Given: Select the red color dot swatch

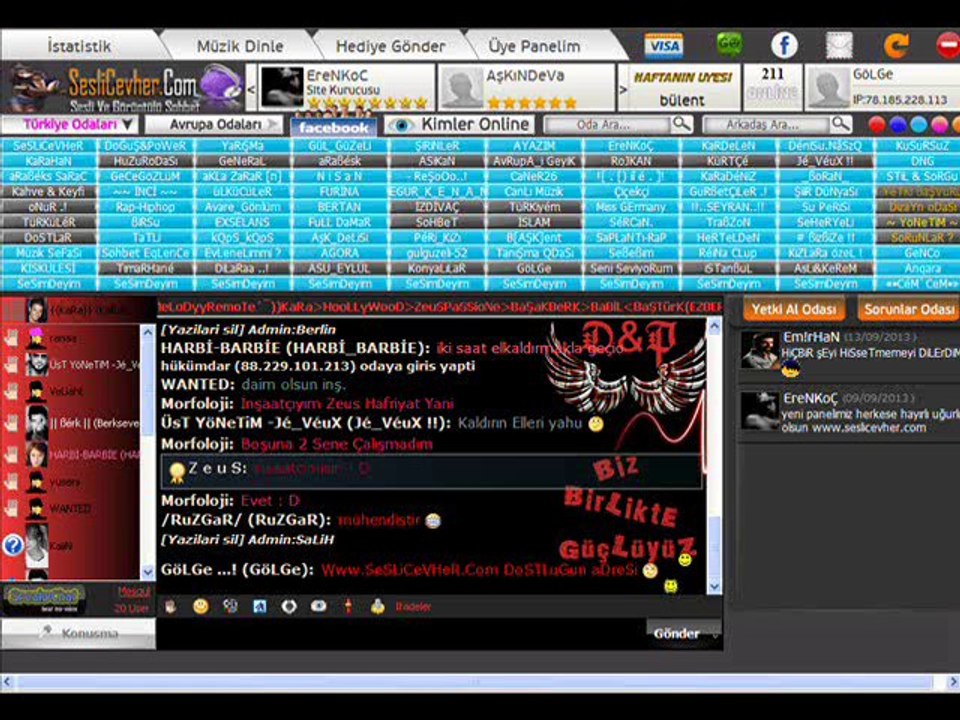Looking at the screenshot, I should tap(877, 125).
